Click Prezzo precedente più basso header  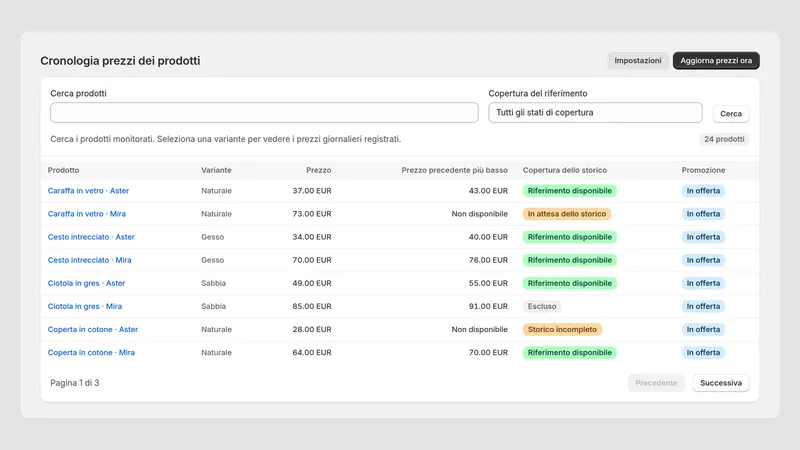tap(454, 170)
